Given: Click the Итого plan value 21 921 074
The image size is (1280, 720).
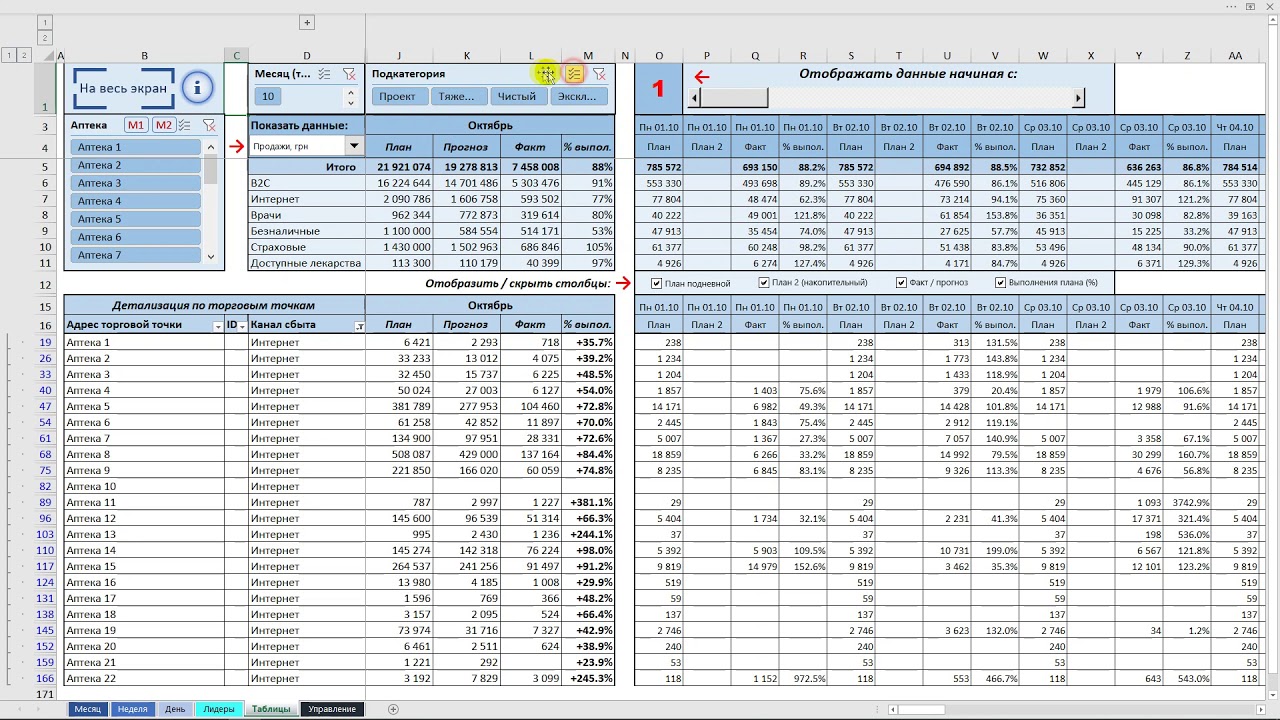Looking at the screenshot, I should [398, 167].
